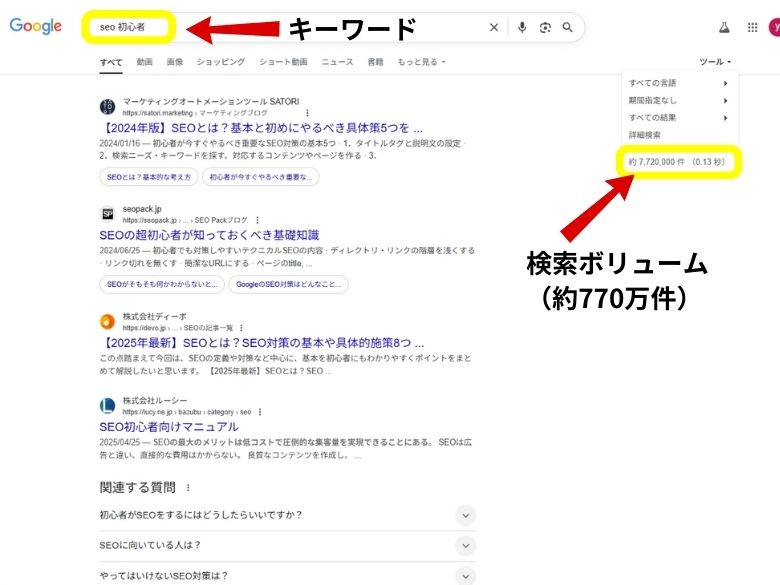780x585 pixels.
Task: Click the 株式会社ディーボ site favicon
Action: pos(107,322)
